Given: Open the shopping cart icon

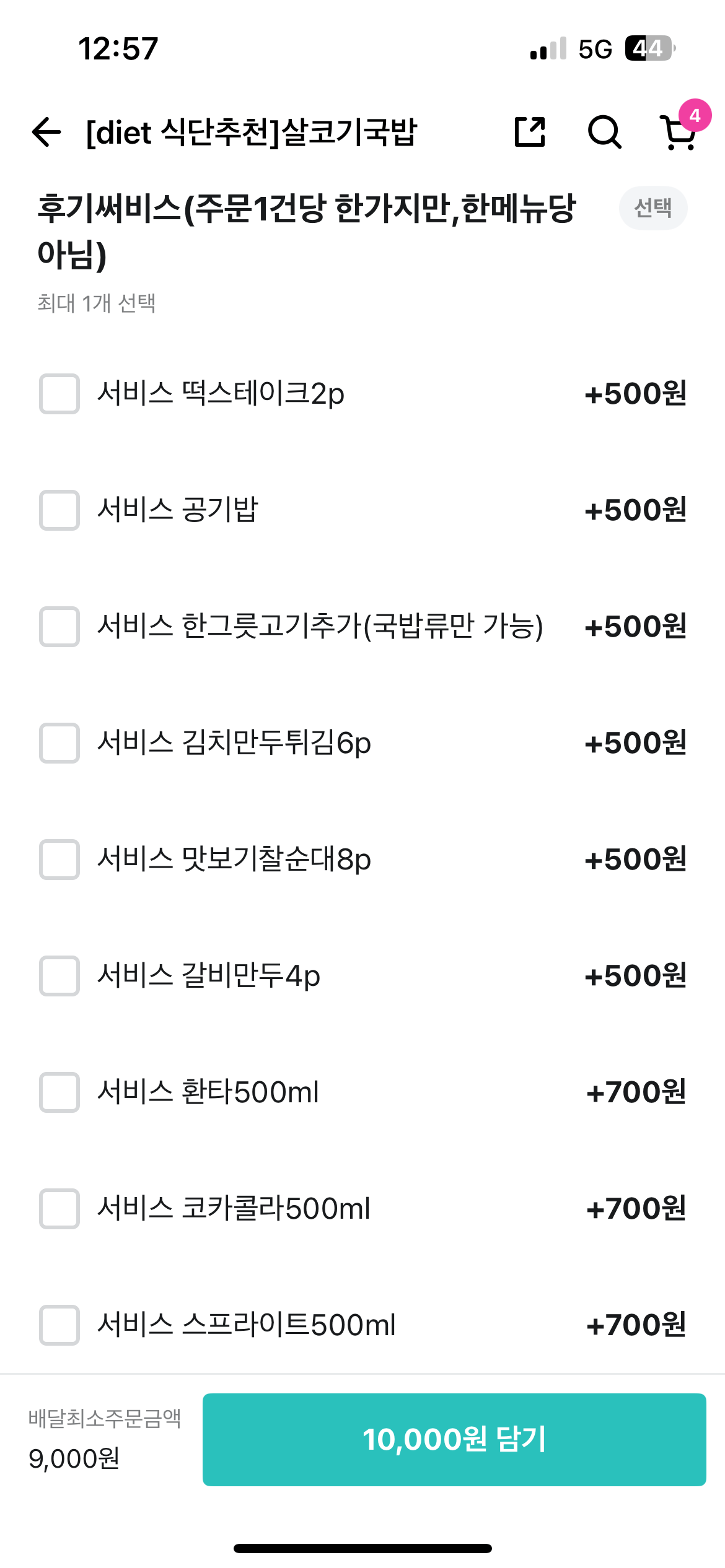Looking at the screenshot, I should click(677, 134).
